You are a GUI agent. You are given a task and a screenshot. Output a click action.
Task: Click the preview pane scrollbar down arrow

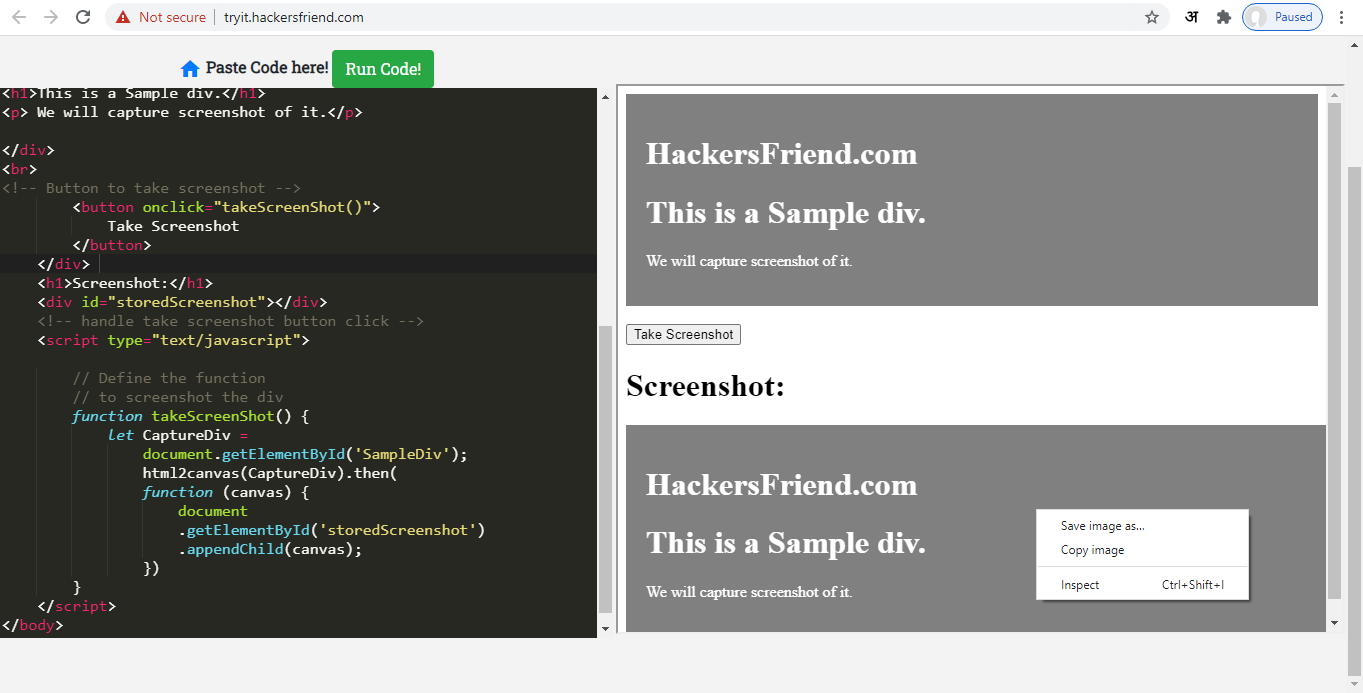click(x=1334, y=622)
